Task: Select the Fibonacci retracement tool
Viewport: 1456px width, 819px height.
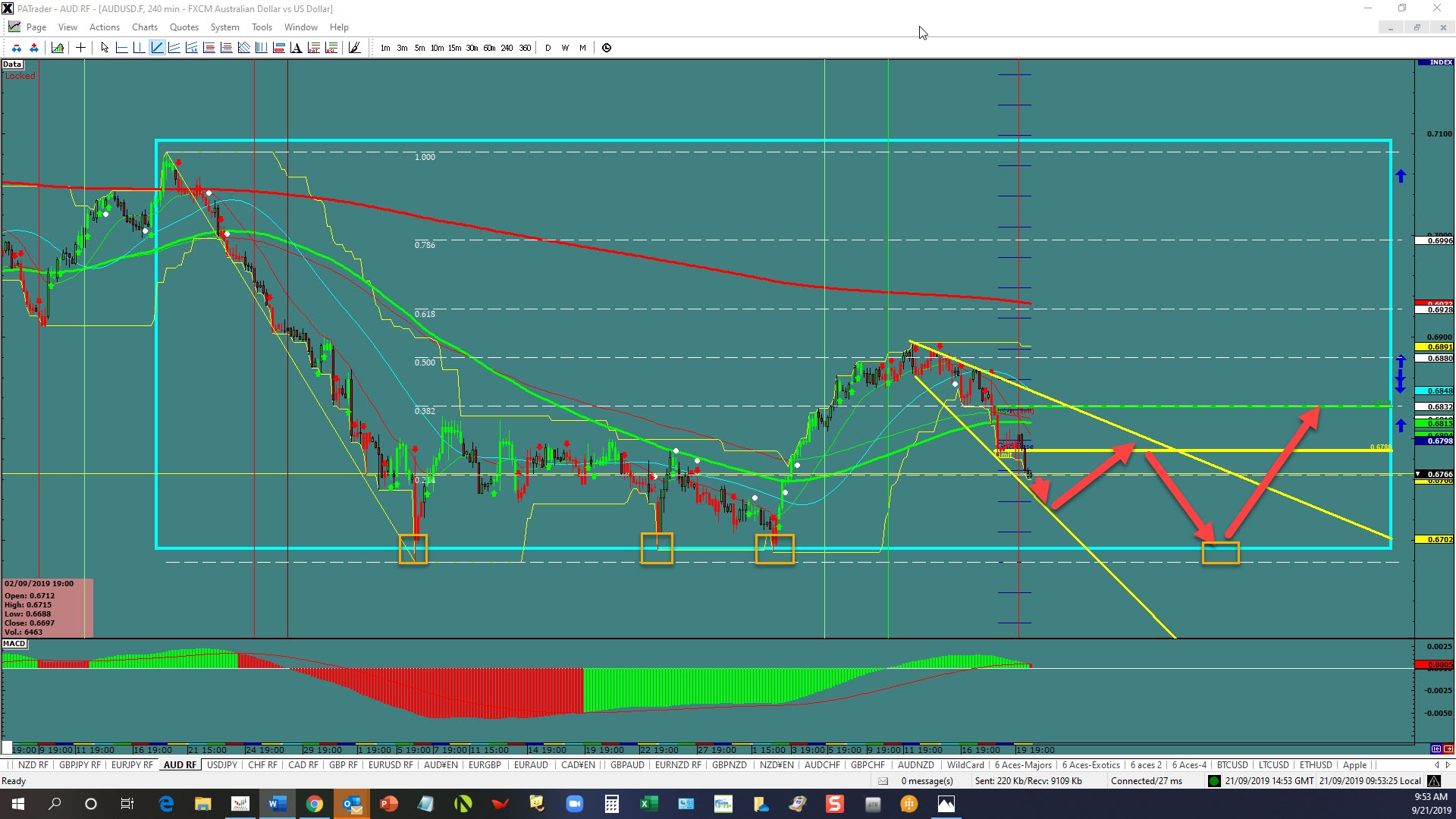Action: point(209,48)
